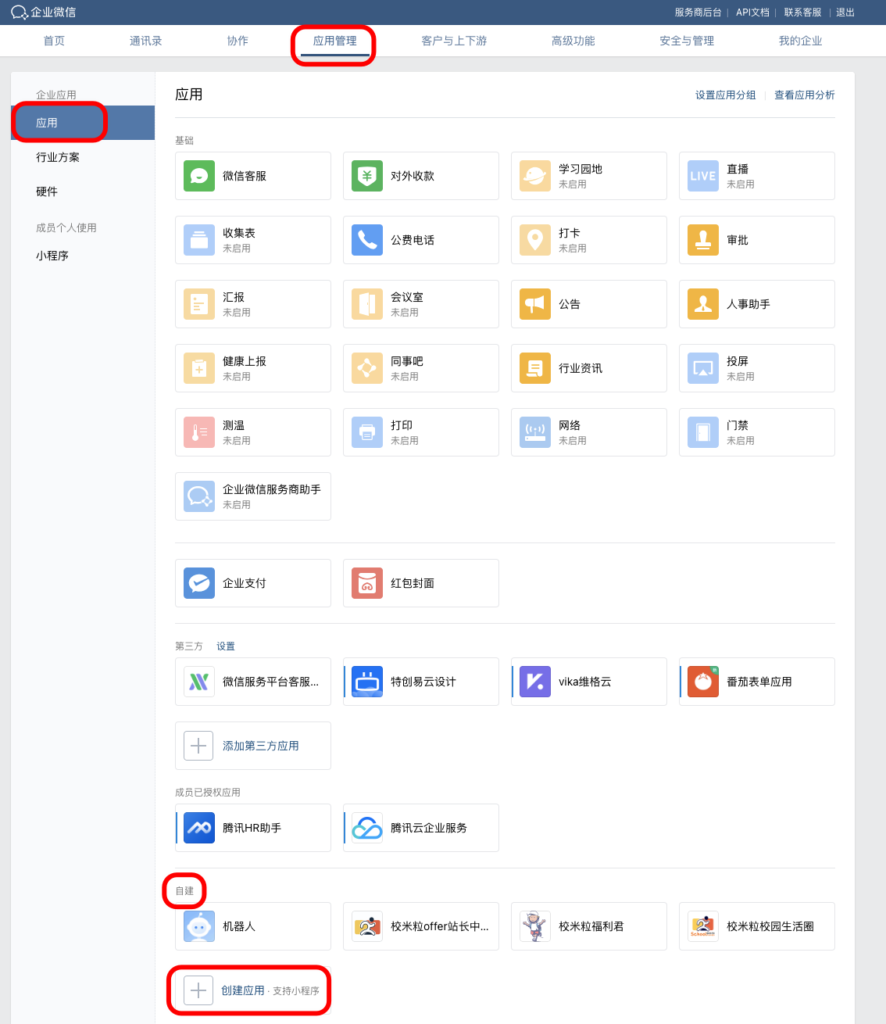Open the 直播 LIVE icon
Image resolution: width=886 pixels, height=1024 pixels.
[x=703, y=176]
